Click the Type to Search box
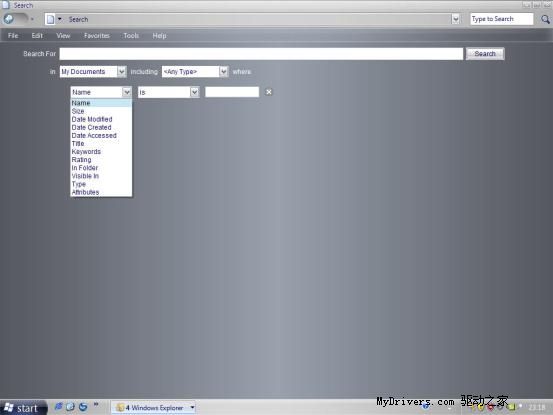This screenshot has height=415, width=553. 502,19
